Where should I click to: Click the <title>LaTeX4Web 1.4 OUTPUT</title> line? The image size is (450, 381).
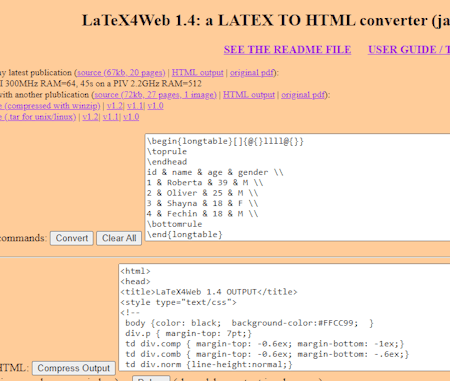click(209, 292)
